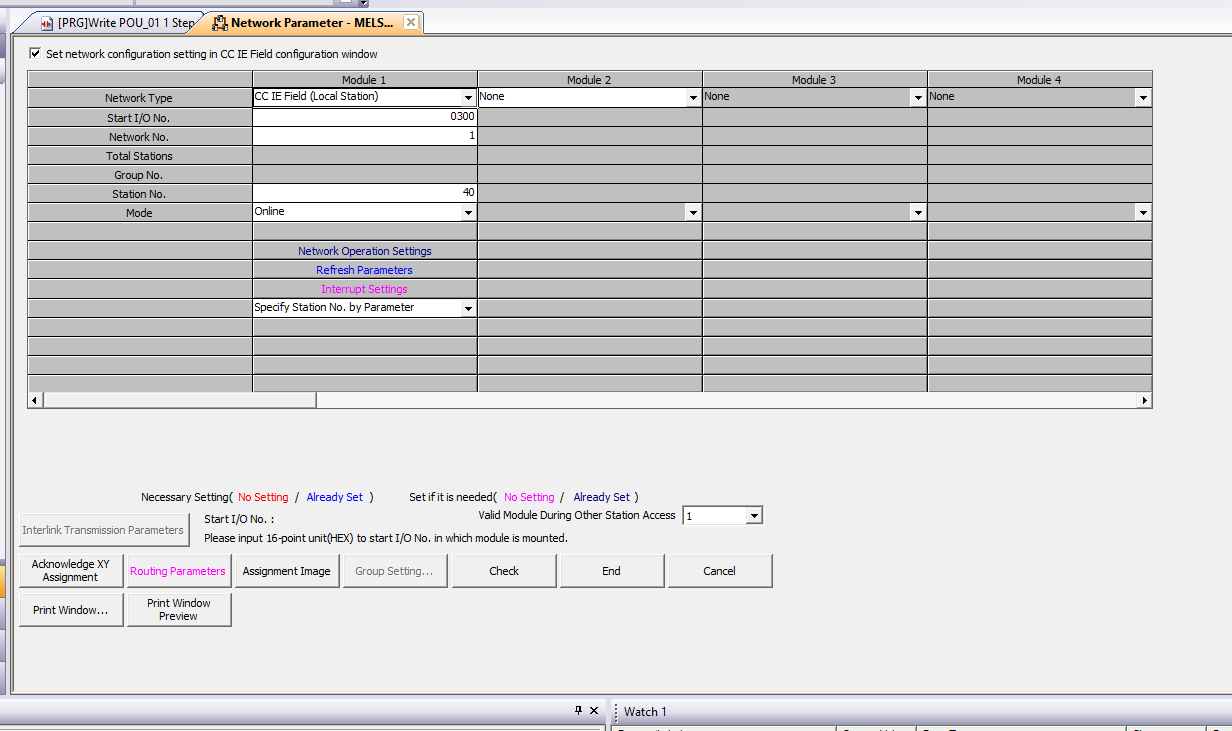Open Refresh Parameters
Screen dimensions: 1232x731
coord(364,270)
